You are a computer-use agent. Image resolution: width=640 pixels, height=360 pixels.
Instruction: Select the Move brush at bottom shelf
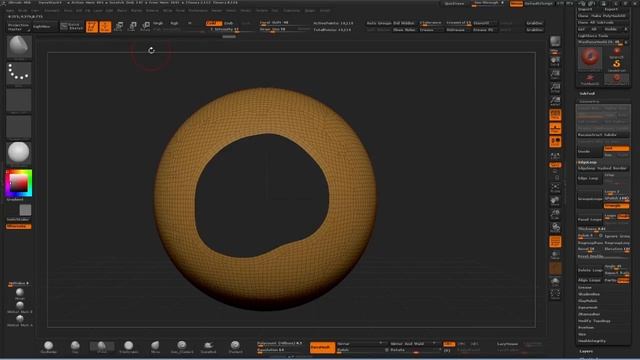point(155,347)
